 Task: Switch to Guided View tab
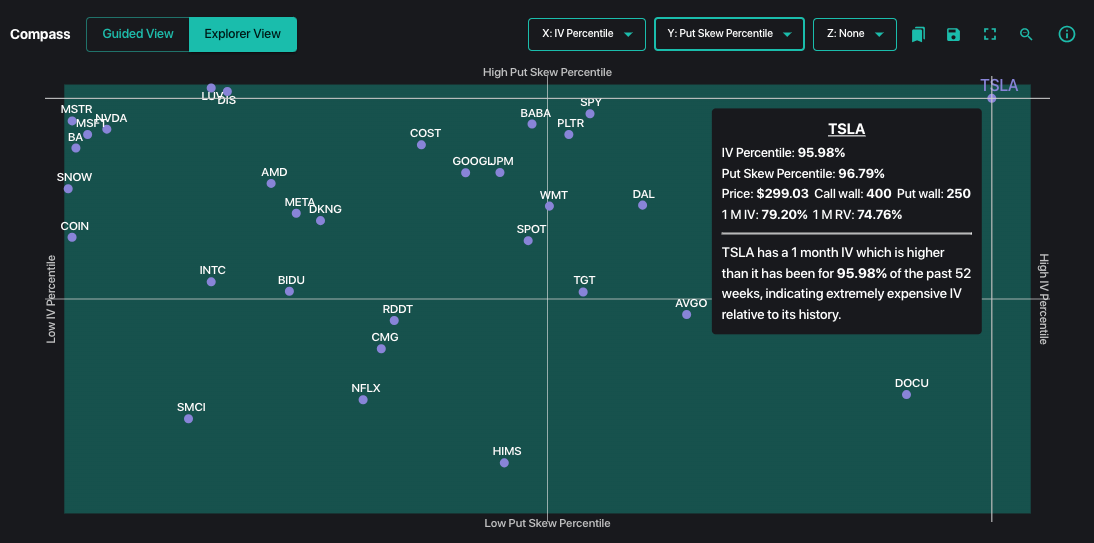(x=137, y=34)
